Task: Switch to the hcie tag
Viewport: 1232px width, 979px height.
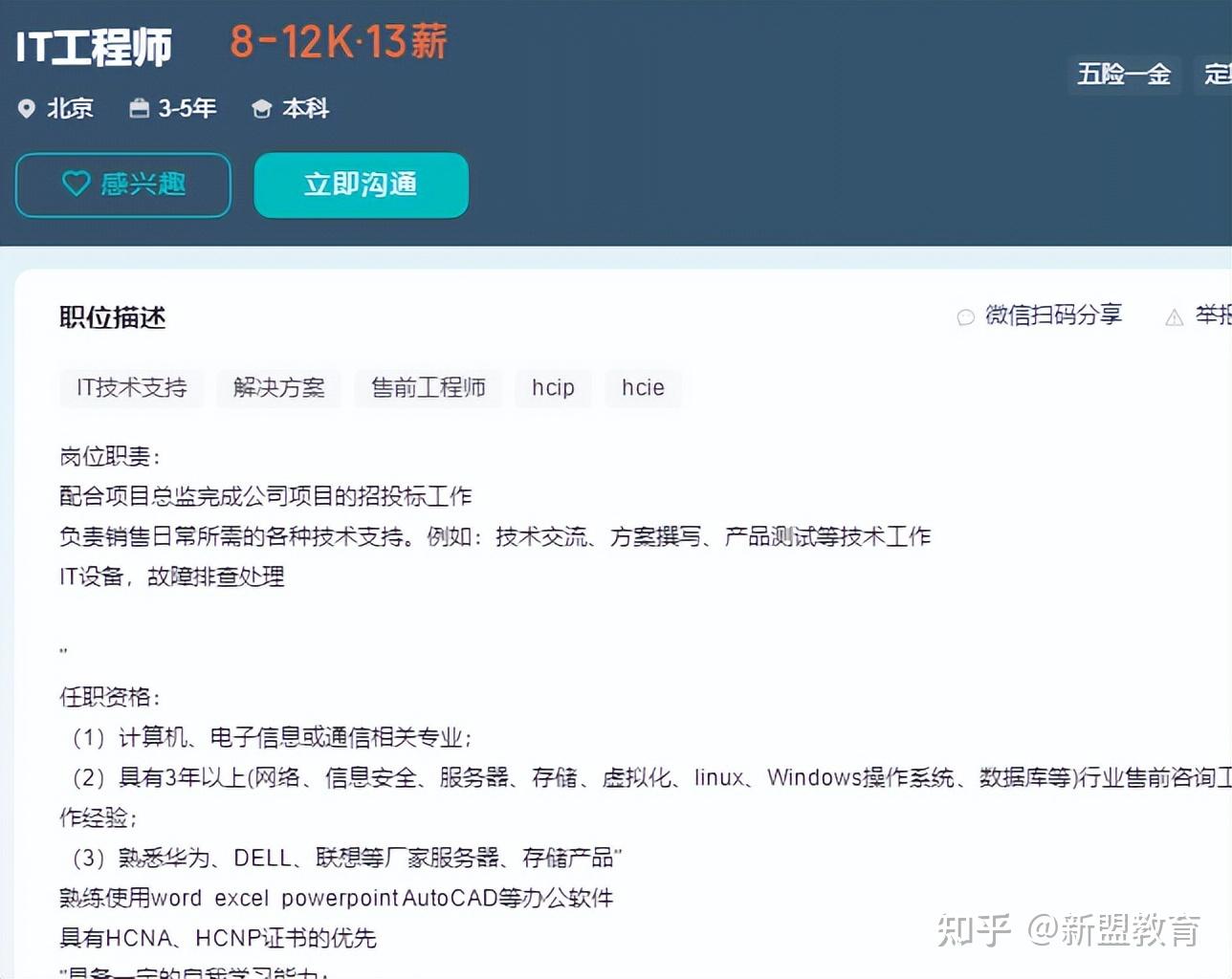Action: tap(643, 387)
